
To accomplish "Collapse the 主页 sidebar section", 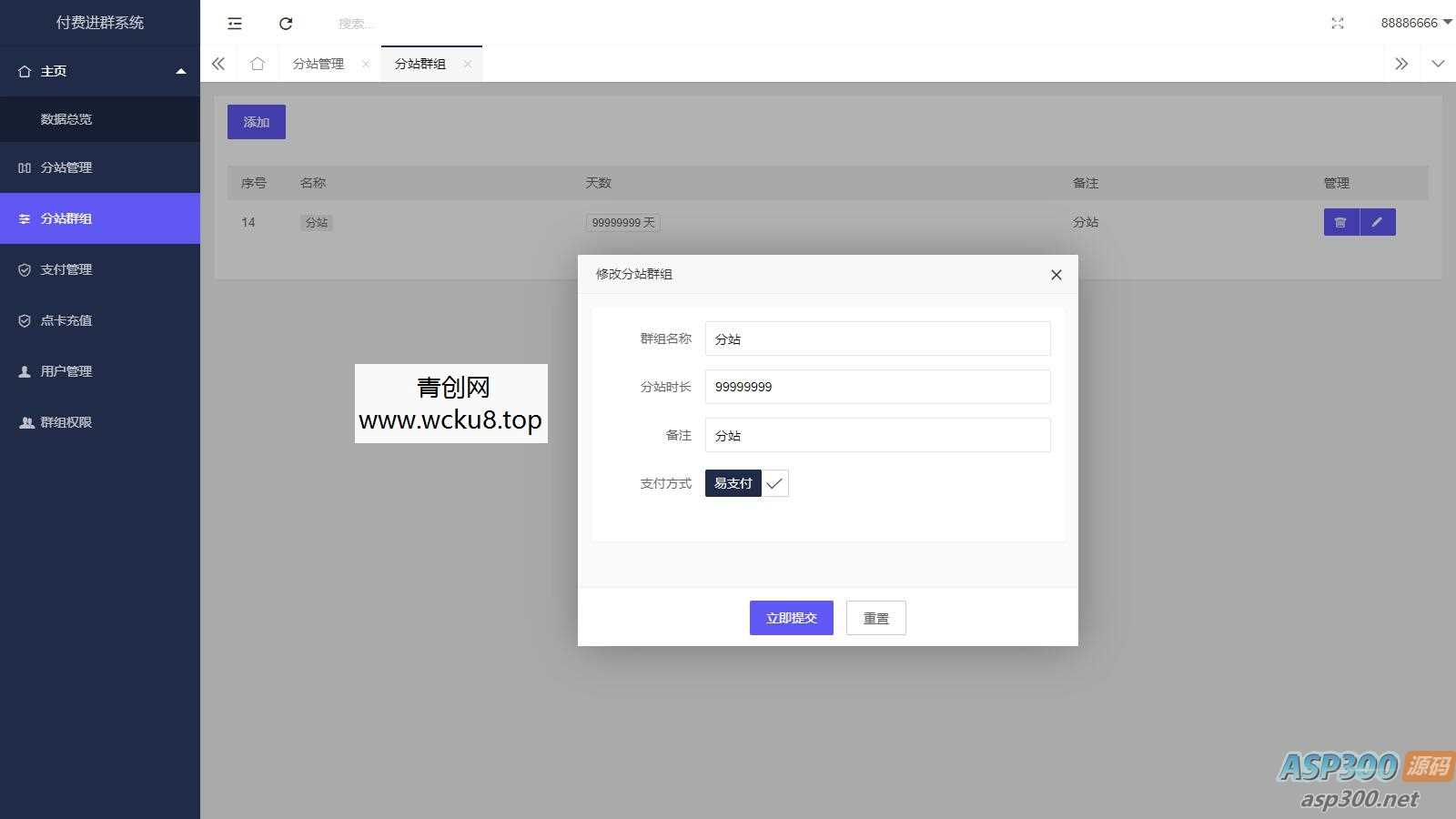I will [x=181, y=70].
